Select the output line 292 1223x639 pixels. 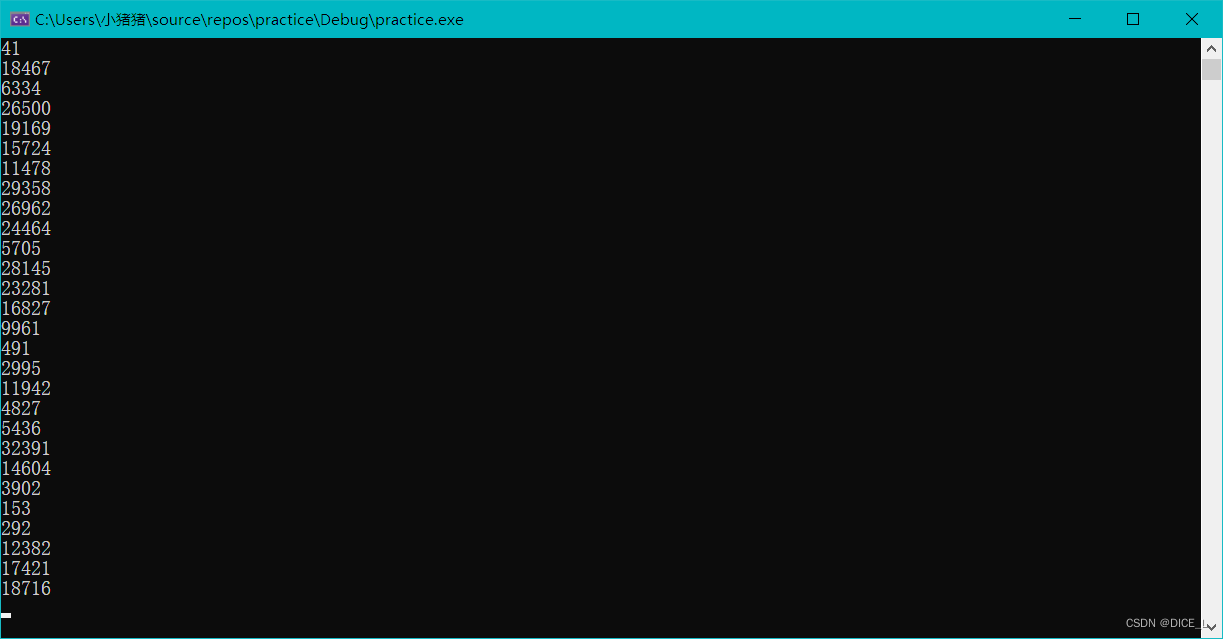(x=16, y=529)
